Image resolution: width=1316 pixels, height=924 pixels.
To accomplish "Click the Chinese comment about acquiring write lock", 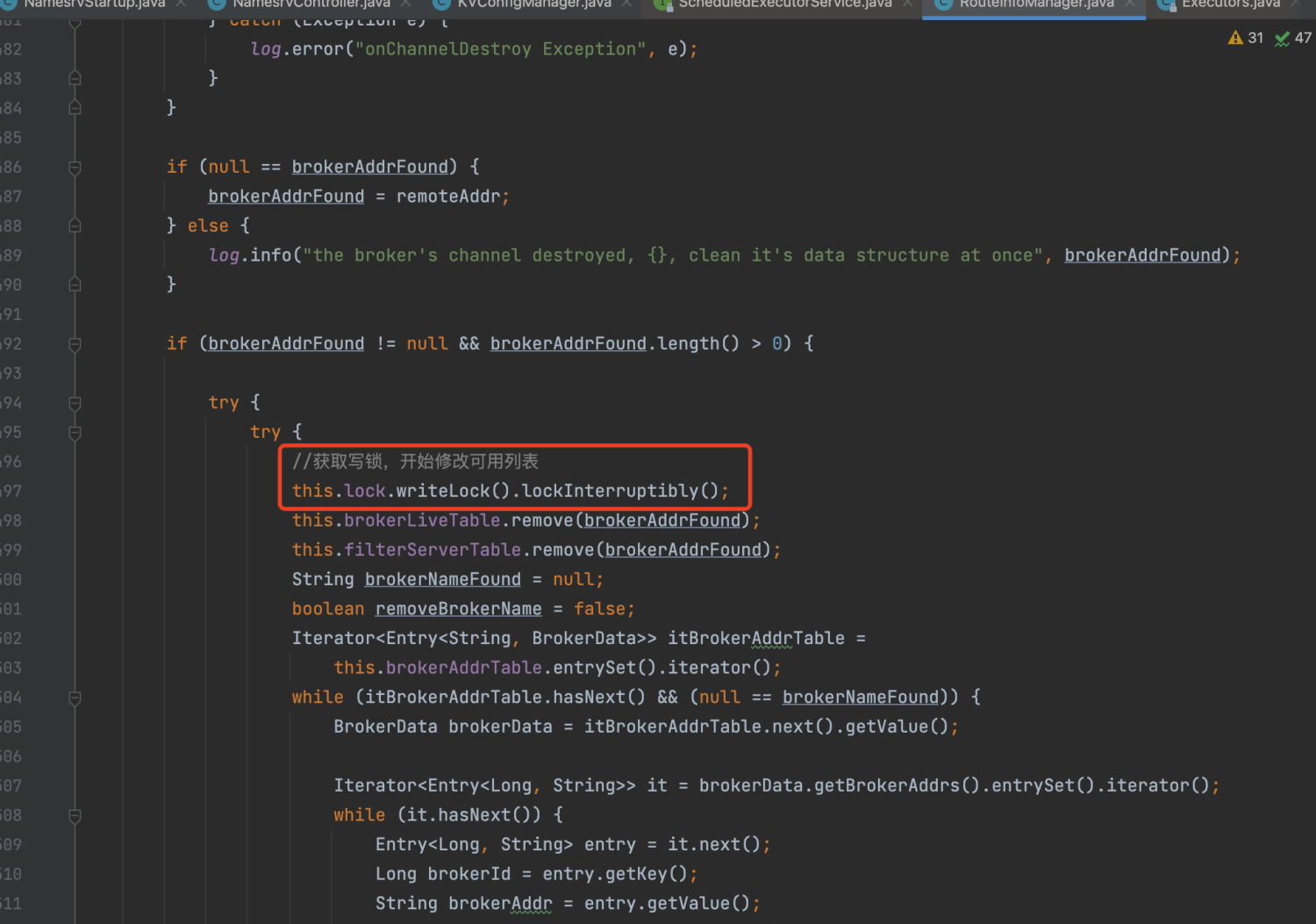I will [x=415, y=462].
